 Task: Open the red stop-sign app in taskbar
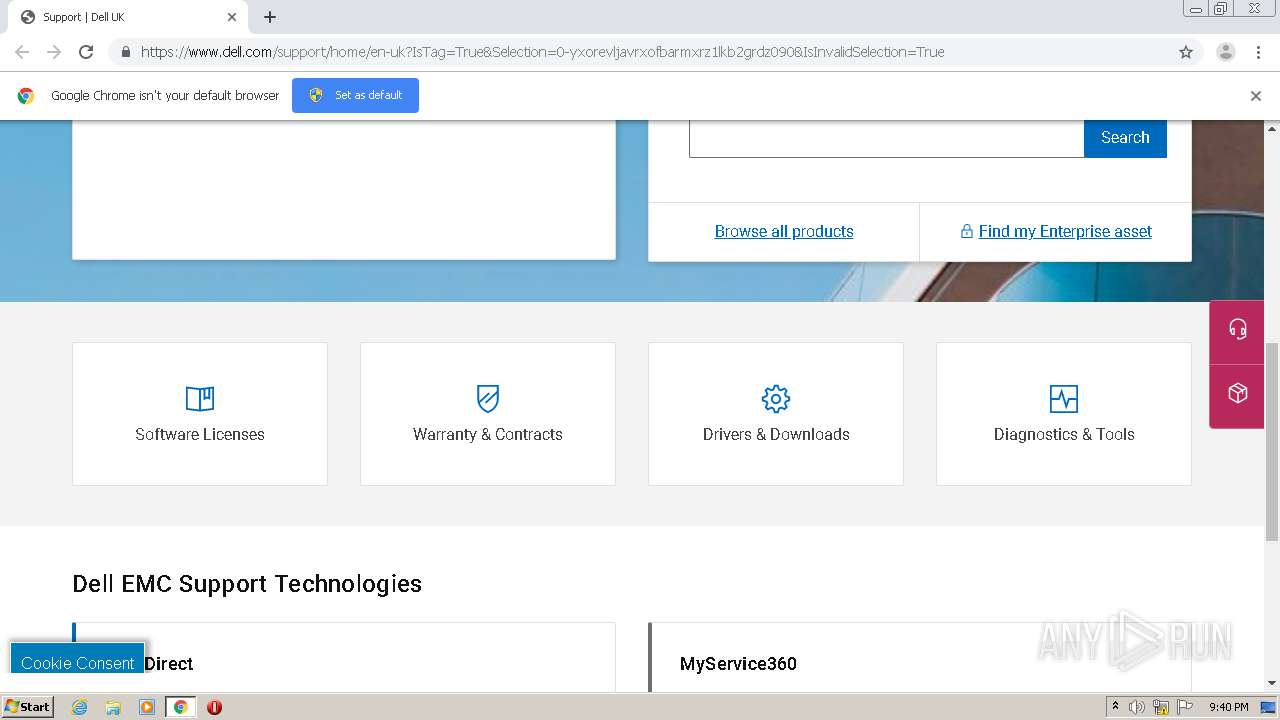[x=214, y=707]
